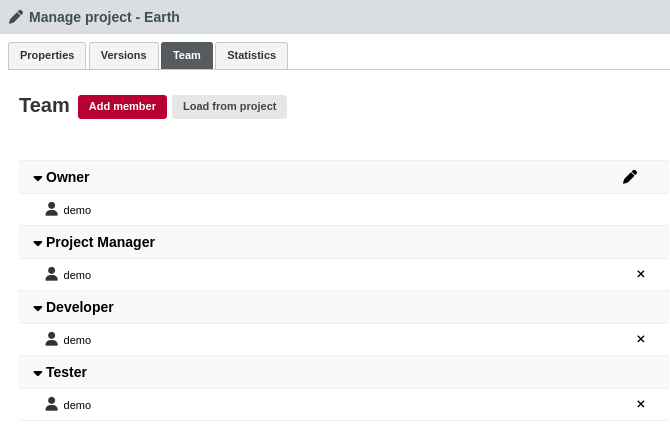This screenshot has height=434, width=670.
Task: Collapse the Project Manager section arrow
Action: coord(38,243)
